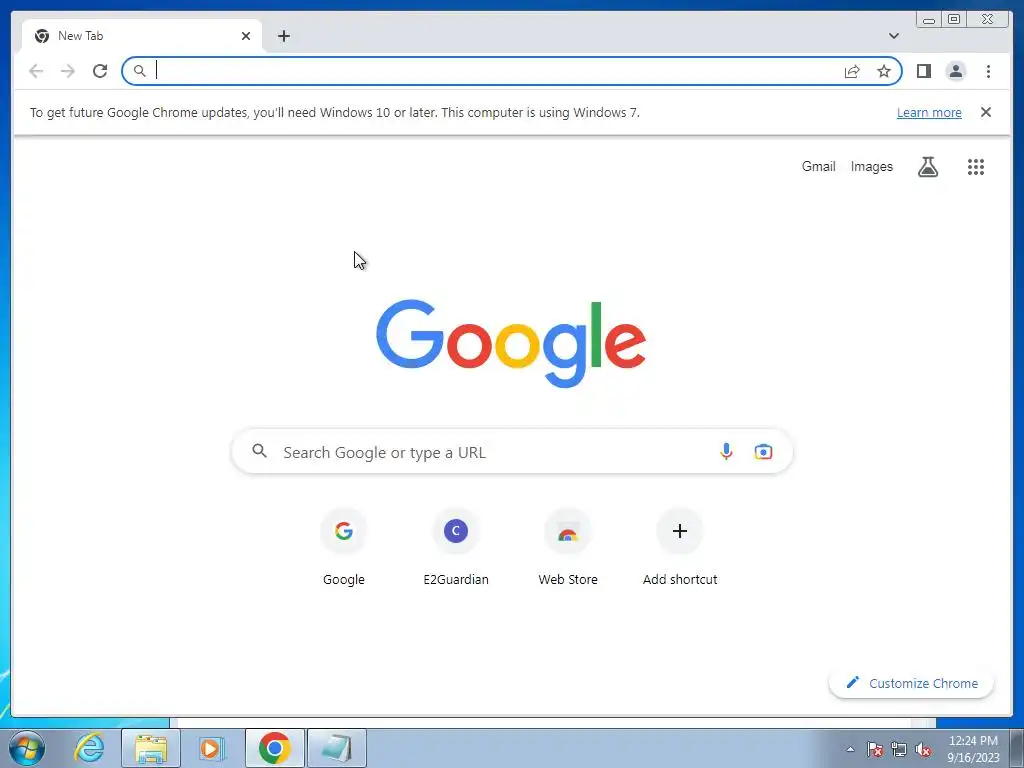Share this page via share icon

(852, 71)
